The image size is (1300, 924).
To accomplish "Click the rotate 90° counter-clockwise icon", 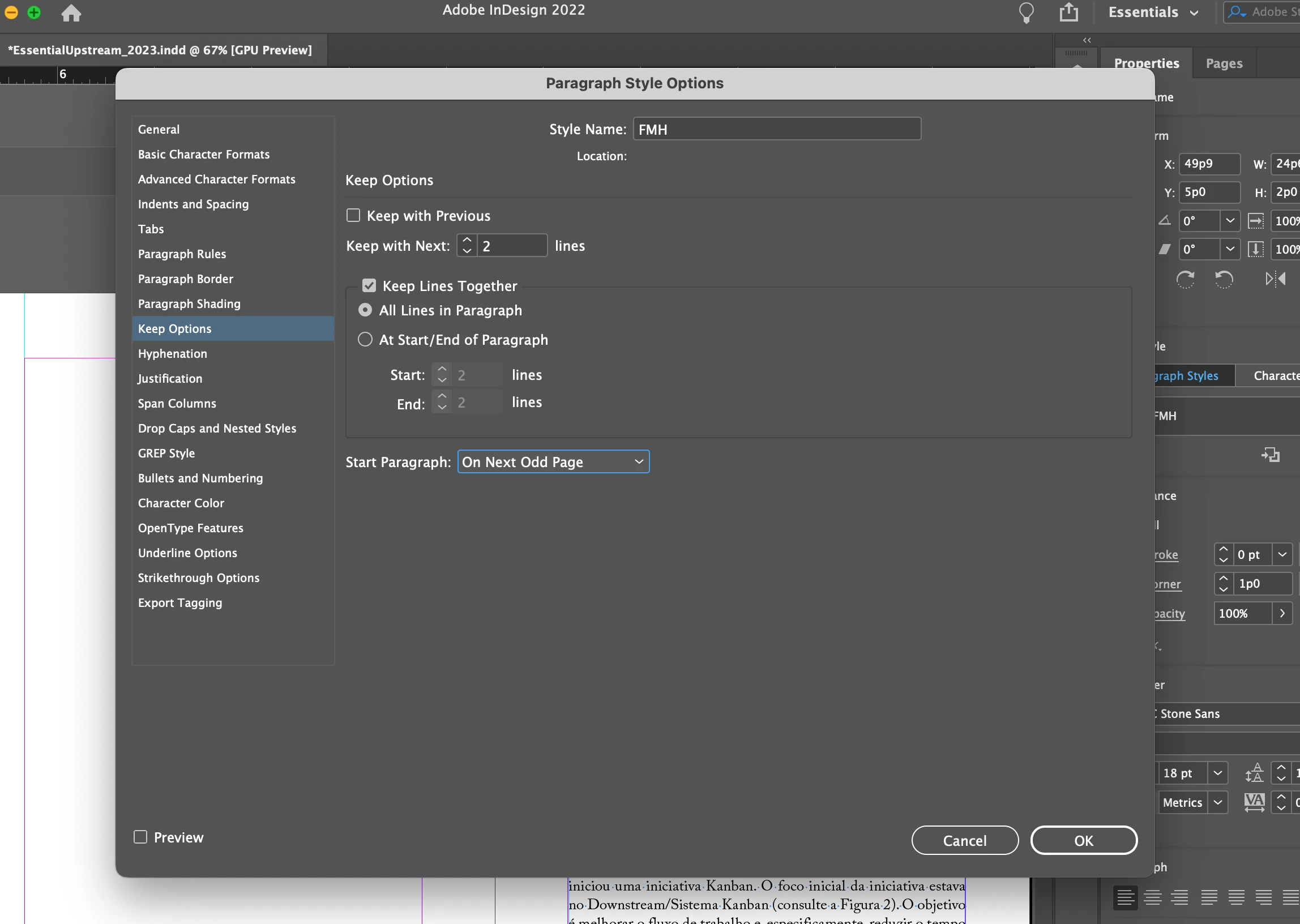I will pyautogui.click(x=1224, y=279).
